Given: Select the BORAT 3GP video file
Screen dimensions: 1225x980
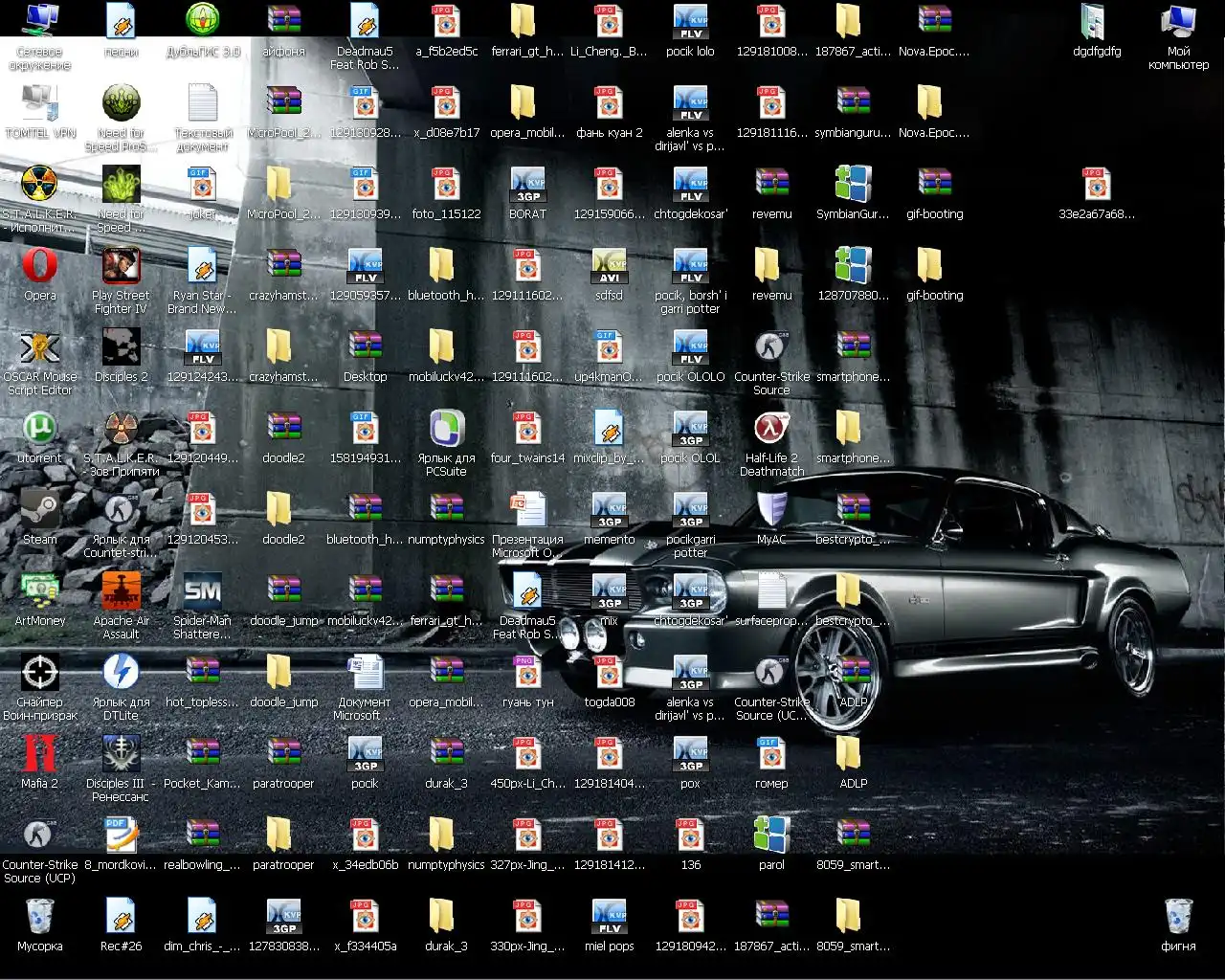Looking at the screenshot, I should tap(527, 185).
